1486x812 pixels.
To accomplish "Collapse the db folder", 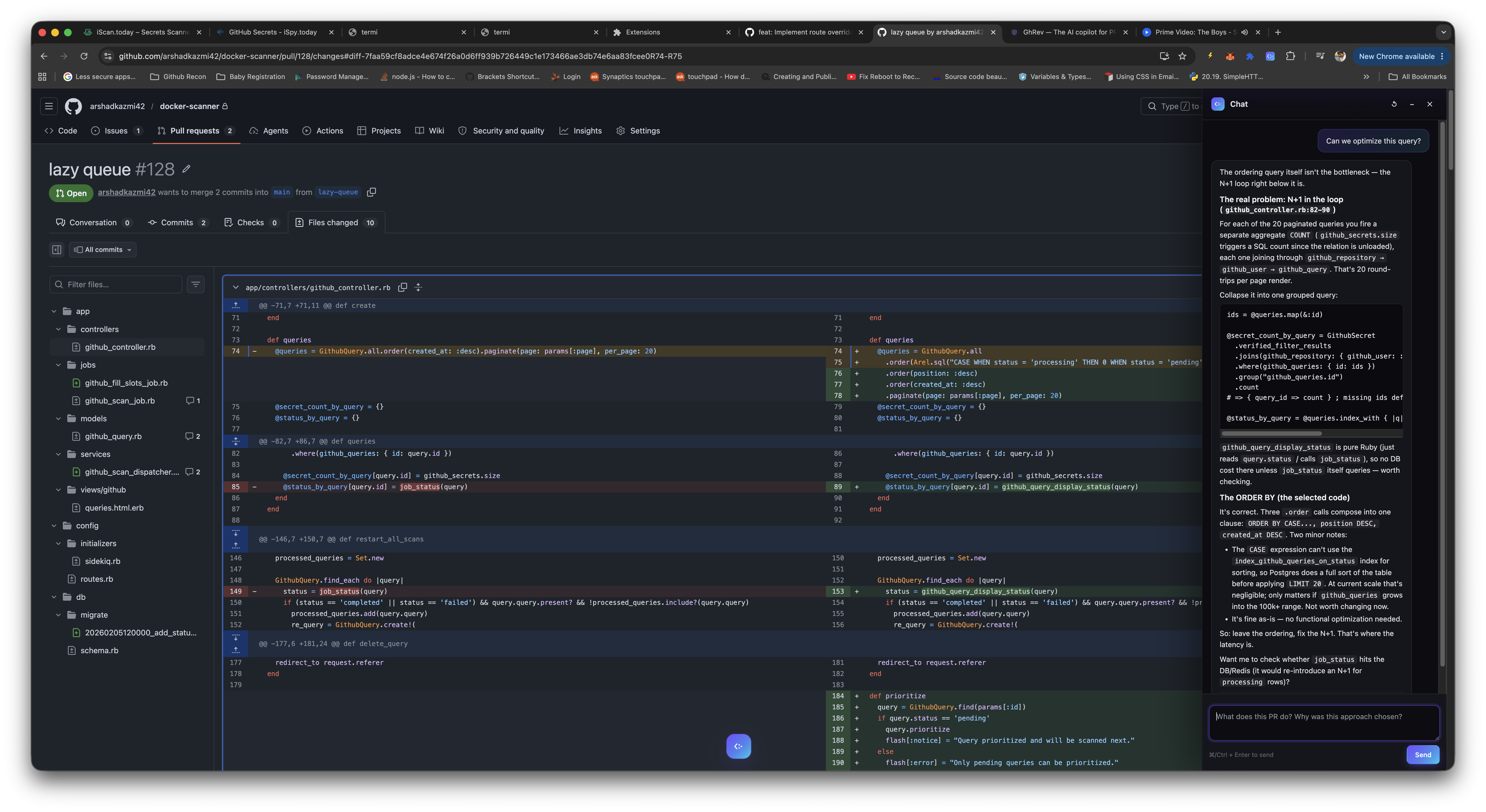I will click(54, 597).
